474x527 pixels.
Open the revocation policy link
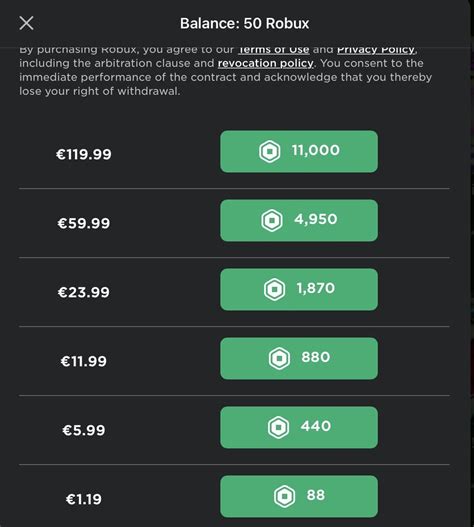pos(265,63)
